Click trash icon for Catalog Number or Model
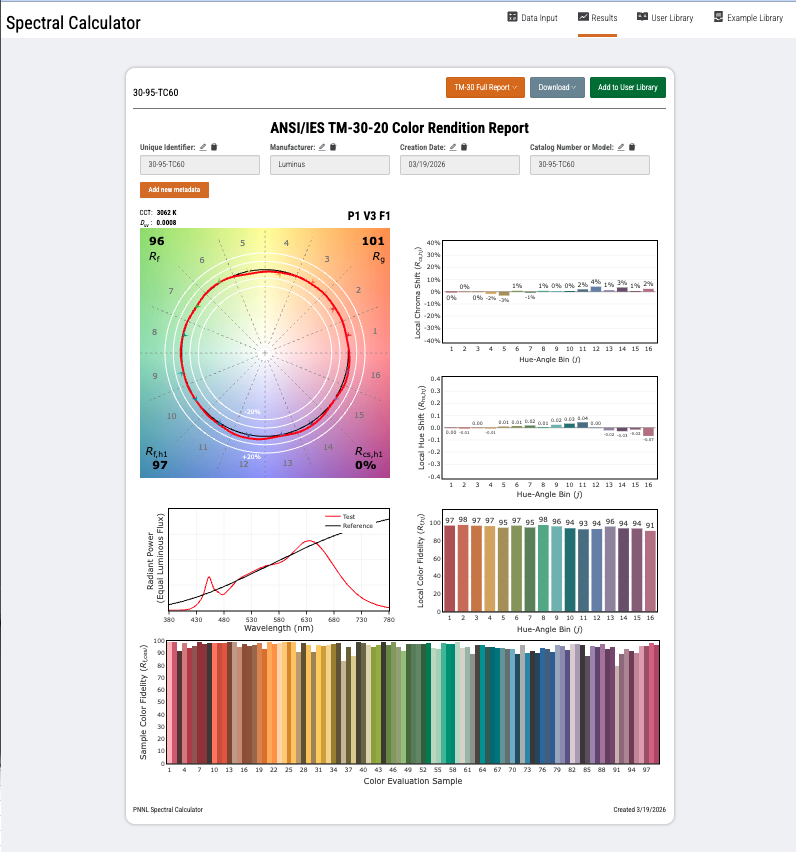 631,147
